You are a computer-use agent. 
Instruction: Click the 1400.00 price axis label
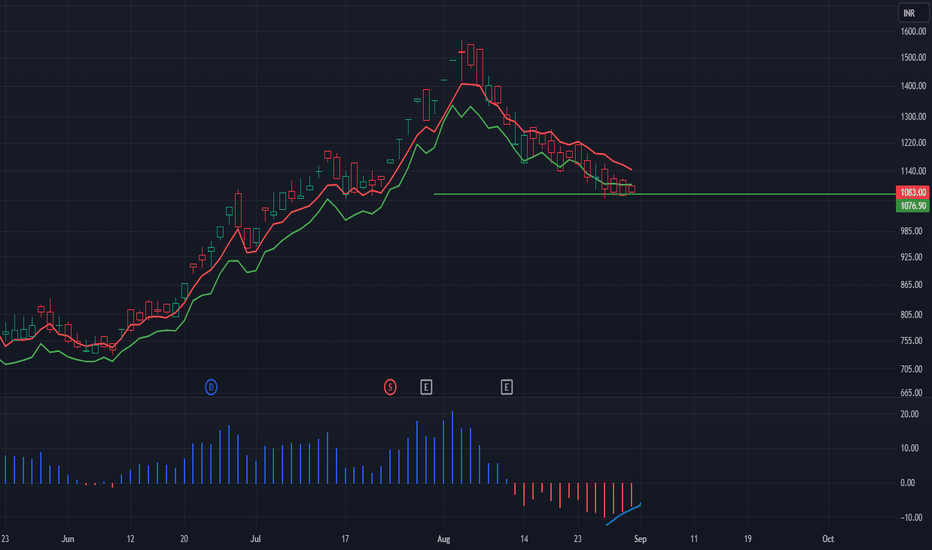913,86
